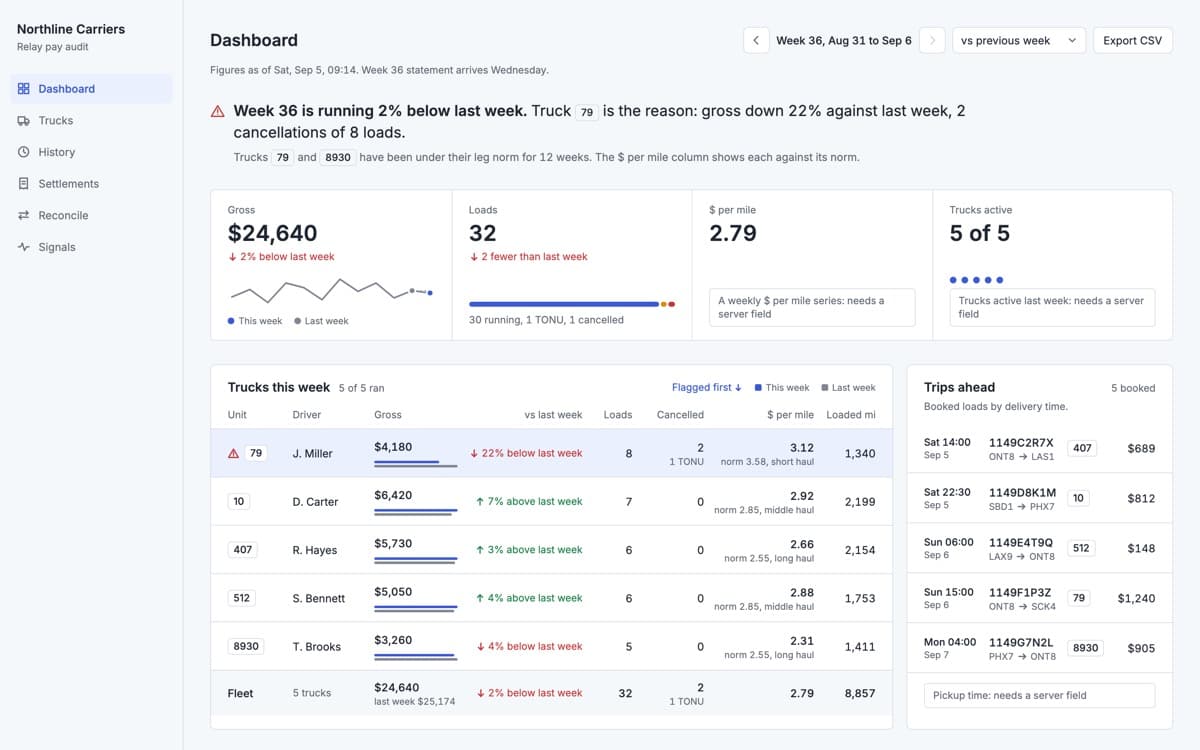Open the vs previous week comparison dropdown

coord(1019,41)
